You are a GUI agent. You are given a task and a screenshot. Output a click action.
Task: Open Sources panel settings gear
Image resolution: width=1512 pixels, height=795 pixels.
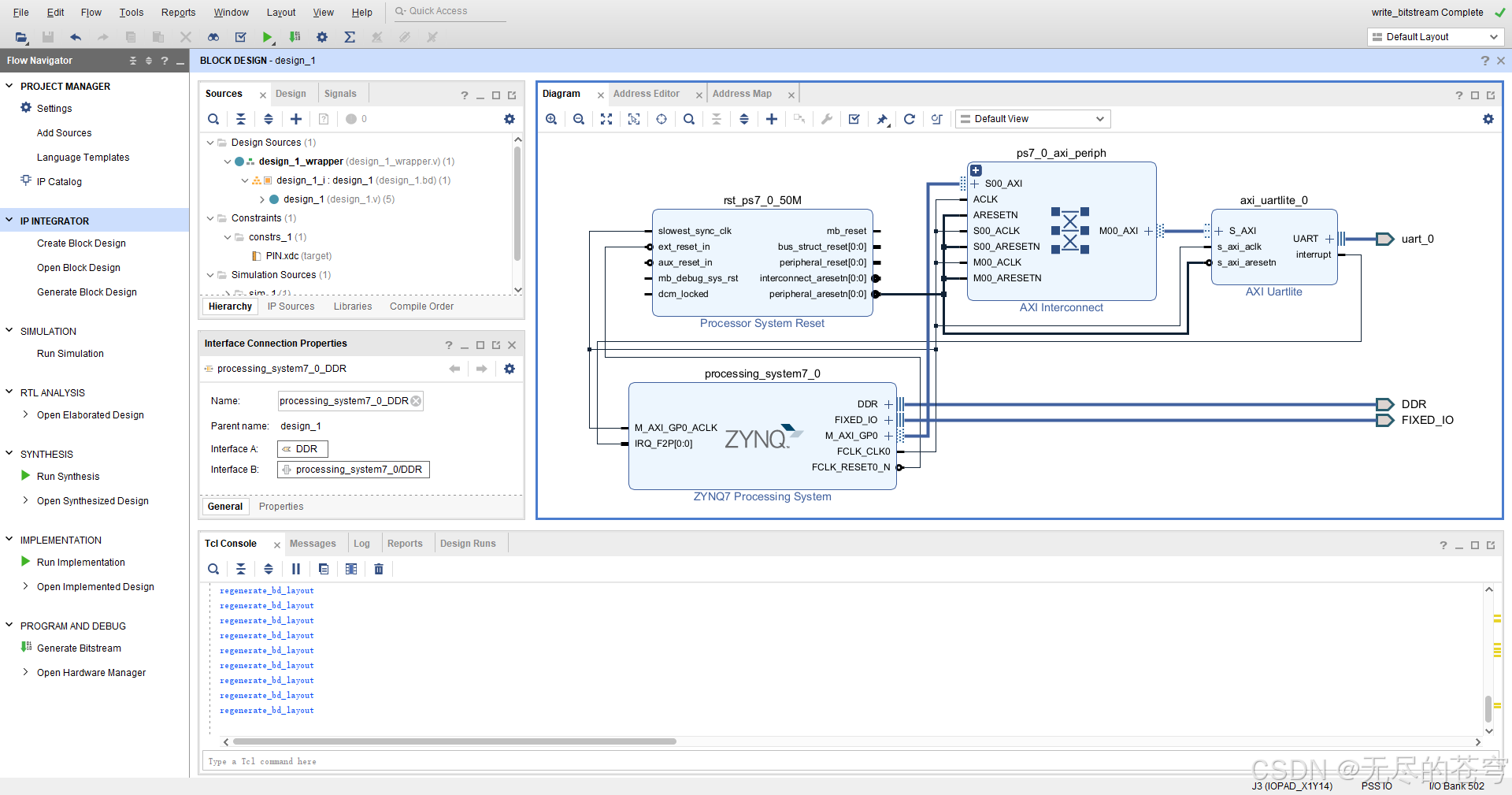510,119
